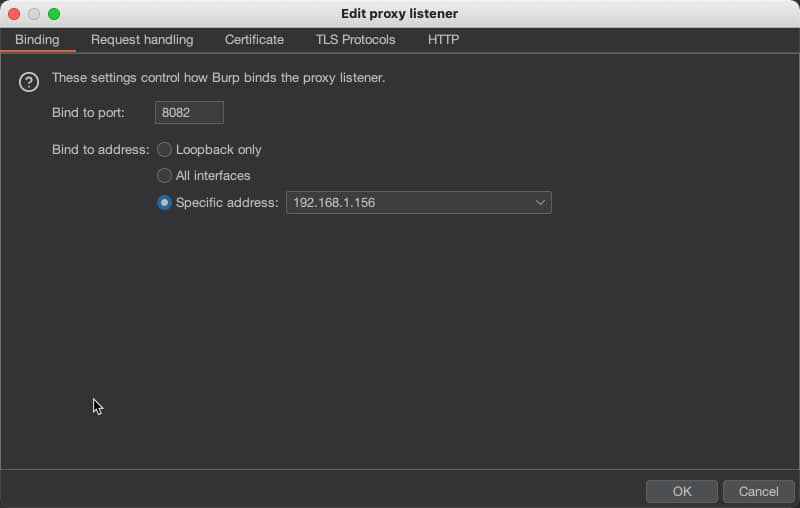Minimize the dialog with the yellow button
The width and height of the screenshot is (800, 508).
(x=34, y=14)
